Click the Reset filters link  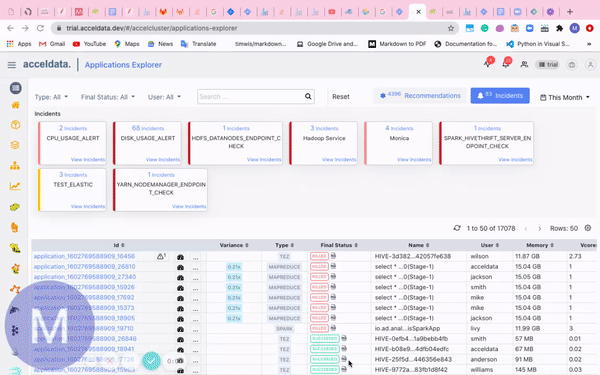pos(341,97)
